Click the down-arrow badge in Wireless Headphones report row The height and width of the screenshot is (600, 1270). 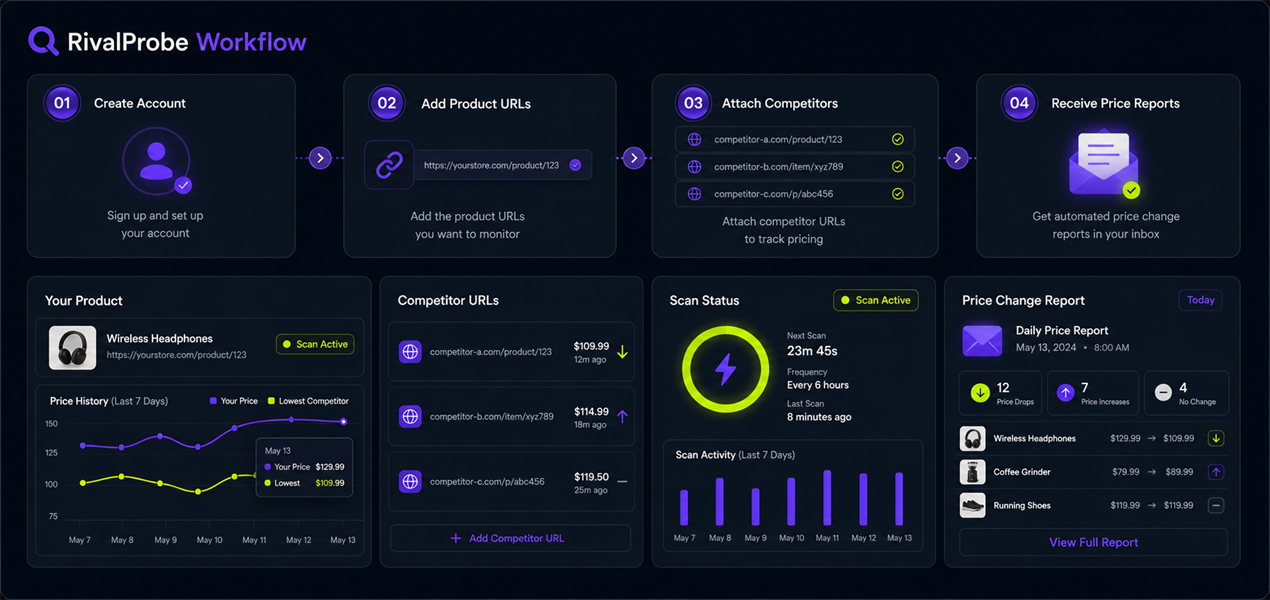1216,438
